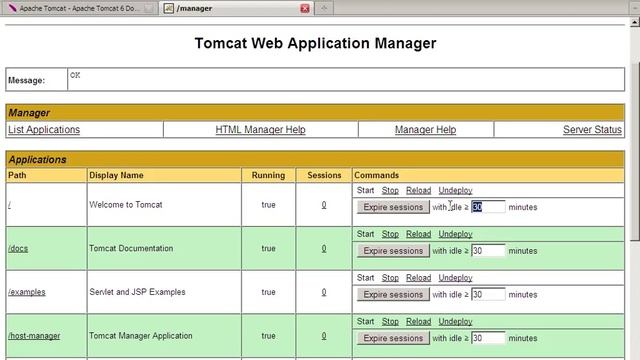Stop the /examples application
Image resolution: width=640 pixels, height=360 pixels.
point(390,278)
